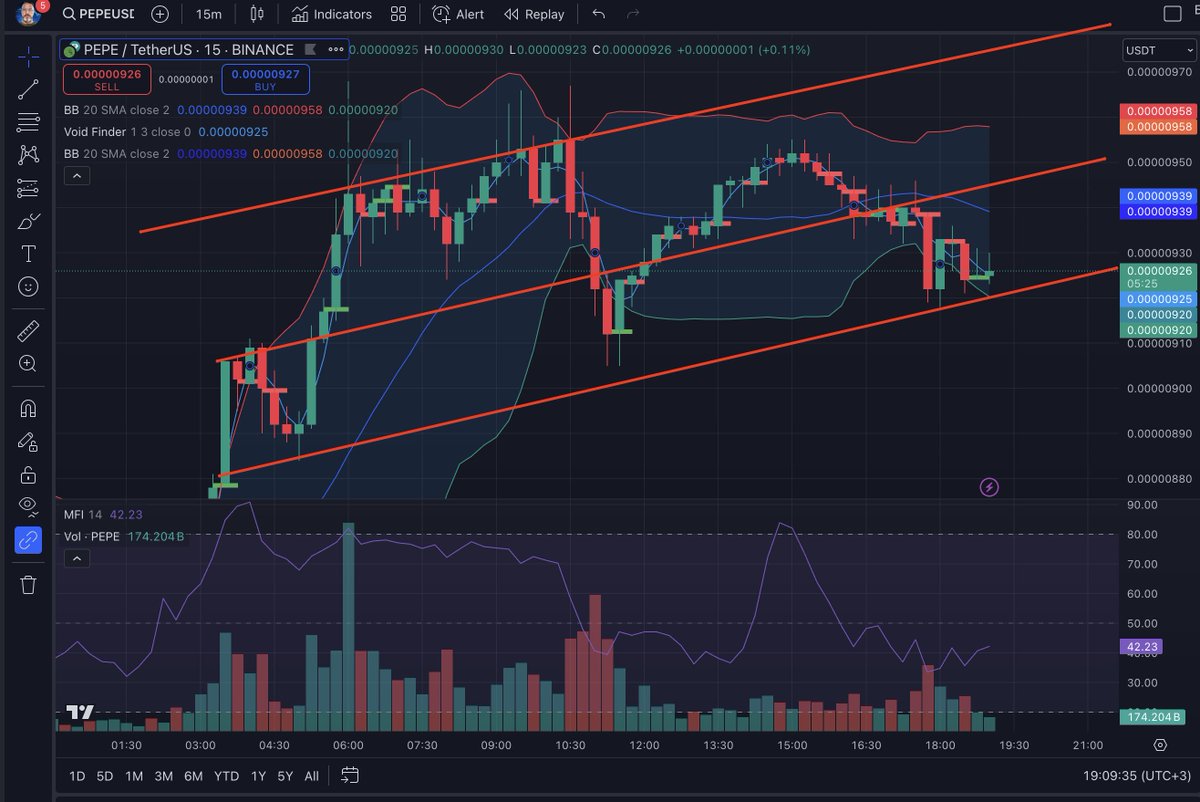Click the blue BUY price button
This screenshot has height=802, width=1200.
coord(265,79)
